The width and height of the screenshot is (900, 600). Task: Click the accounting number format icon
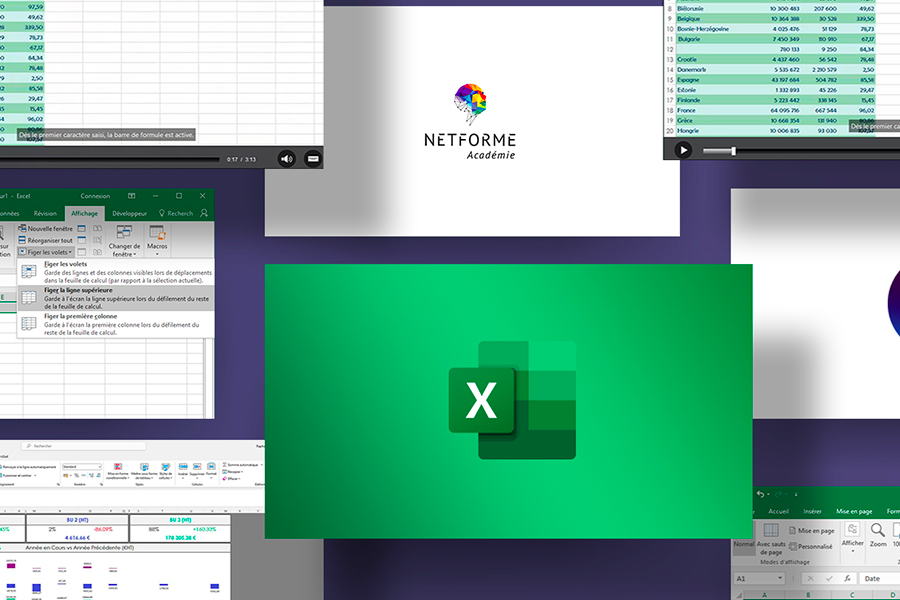click(66, 475)
